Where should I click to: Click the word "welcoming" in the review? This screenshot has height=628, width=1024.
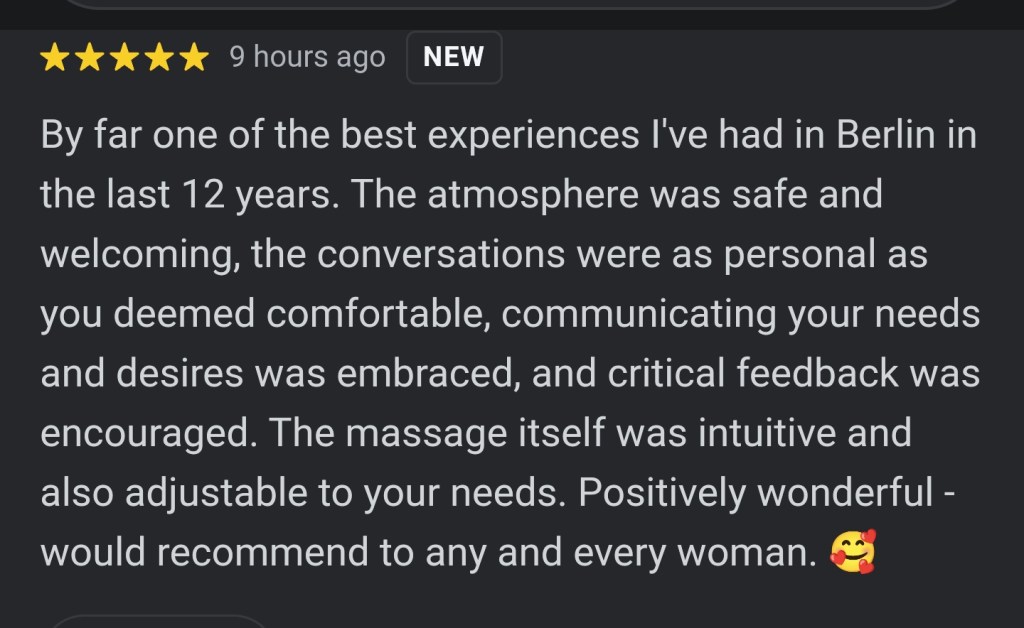[x=134, y=254]
